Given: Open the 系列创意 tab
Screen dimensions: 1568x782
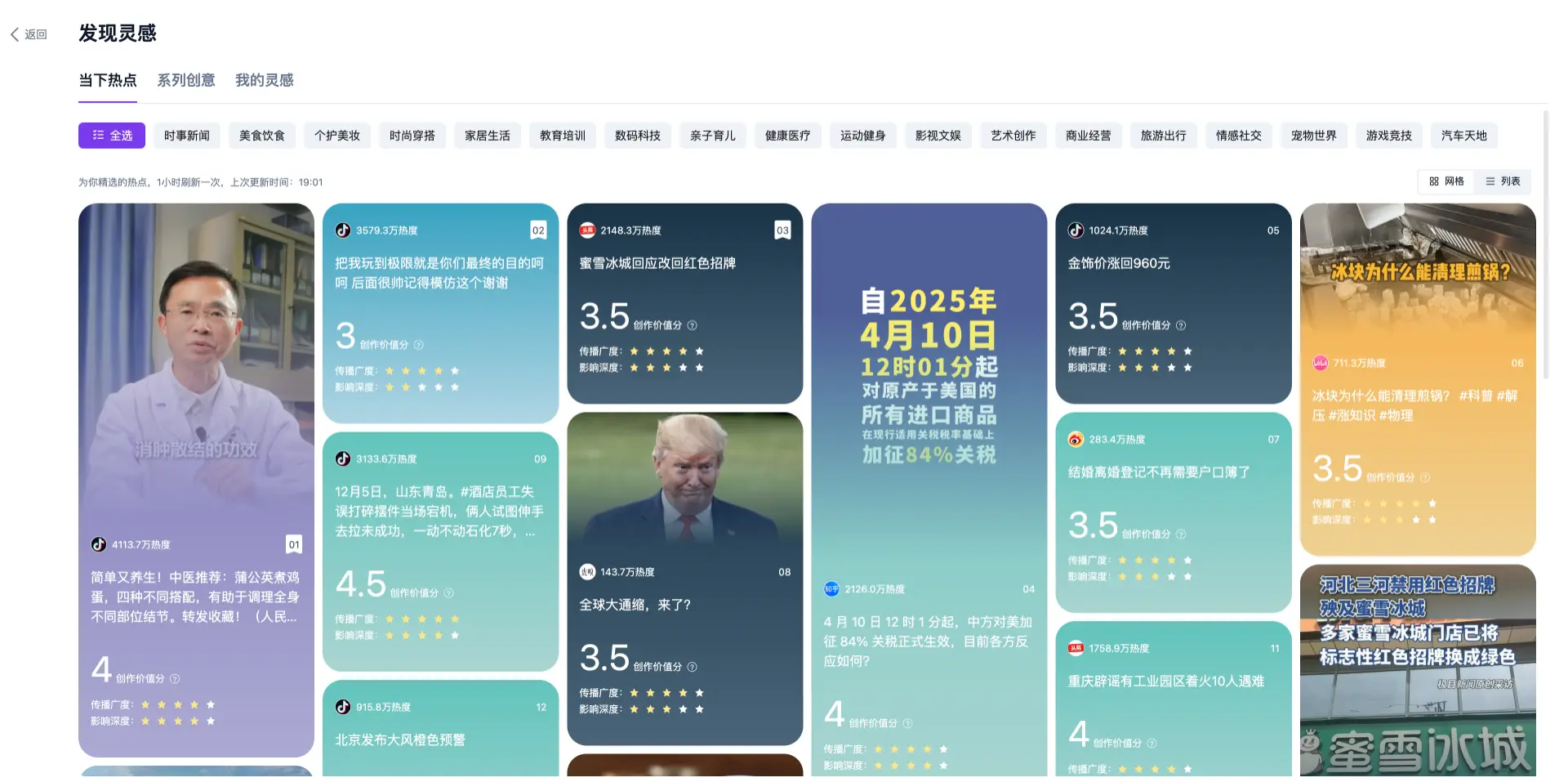Looking at the screenshot, I should (x=186, y=80).
